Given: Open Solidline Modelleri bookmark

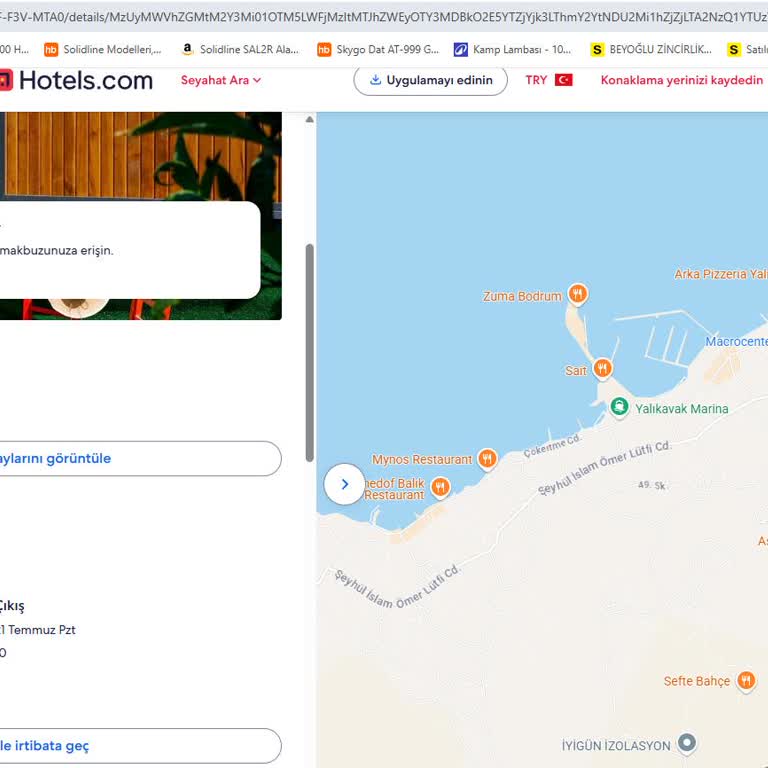Looking at the screenshot, I should (103, 49).
